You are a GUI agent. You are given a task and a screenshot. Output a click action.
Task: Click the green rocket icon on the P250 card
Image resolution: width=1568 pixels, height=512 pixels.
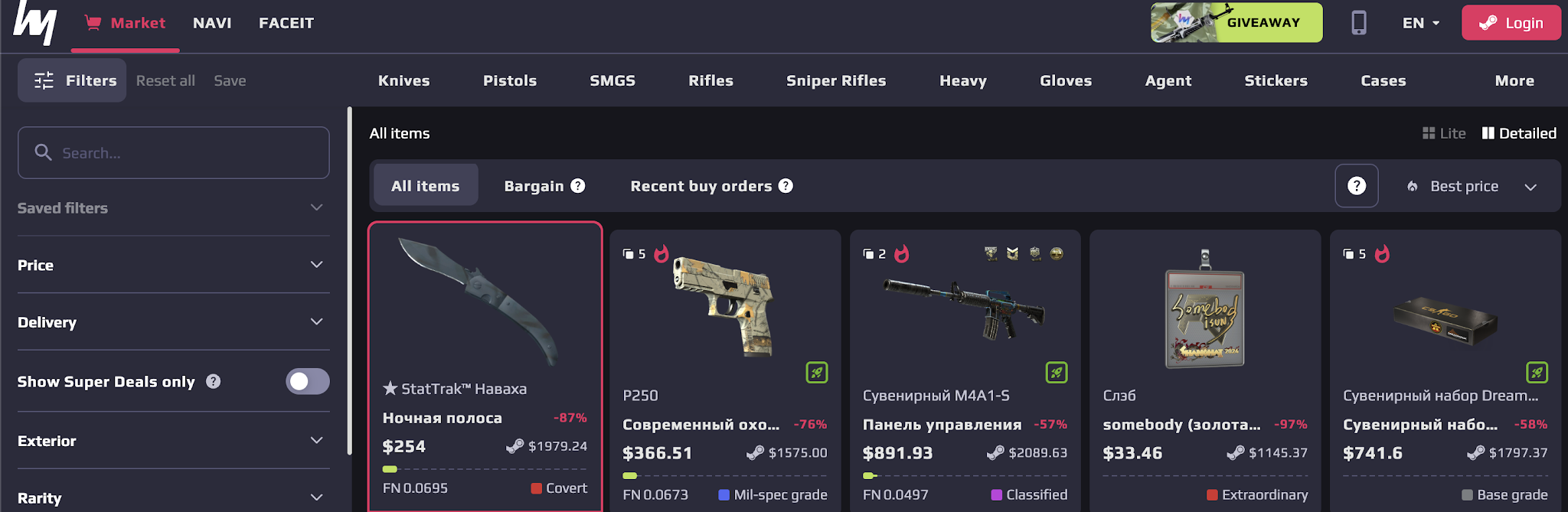(x=816, y=373)
